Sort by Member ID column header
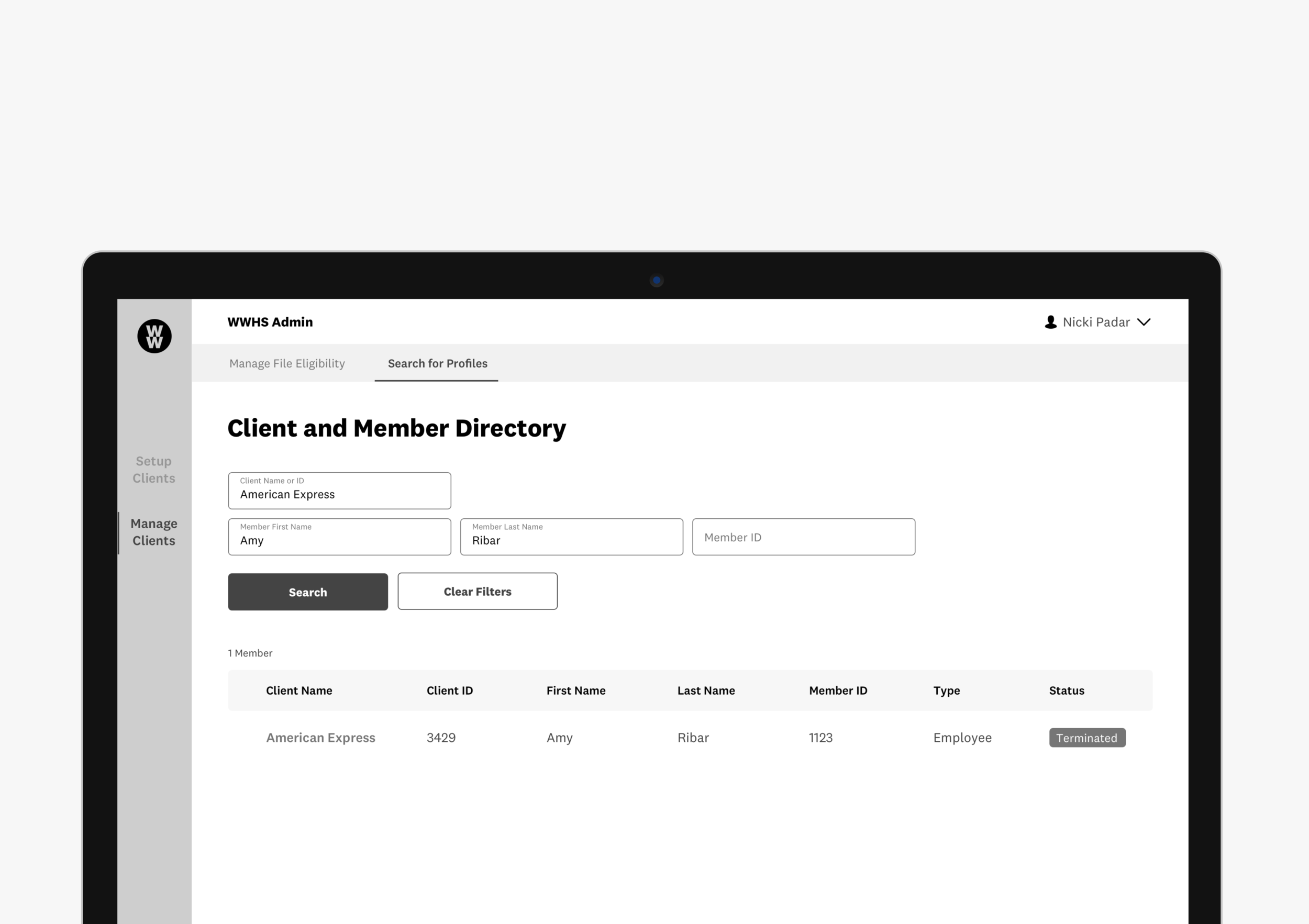Image resolution: width=1309 pixels, height=924 pixels. pos(838,691)
